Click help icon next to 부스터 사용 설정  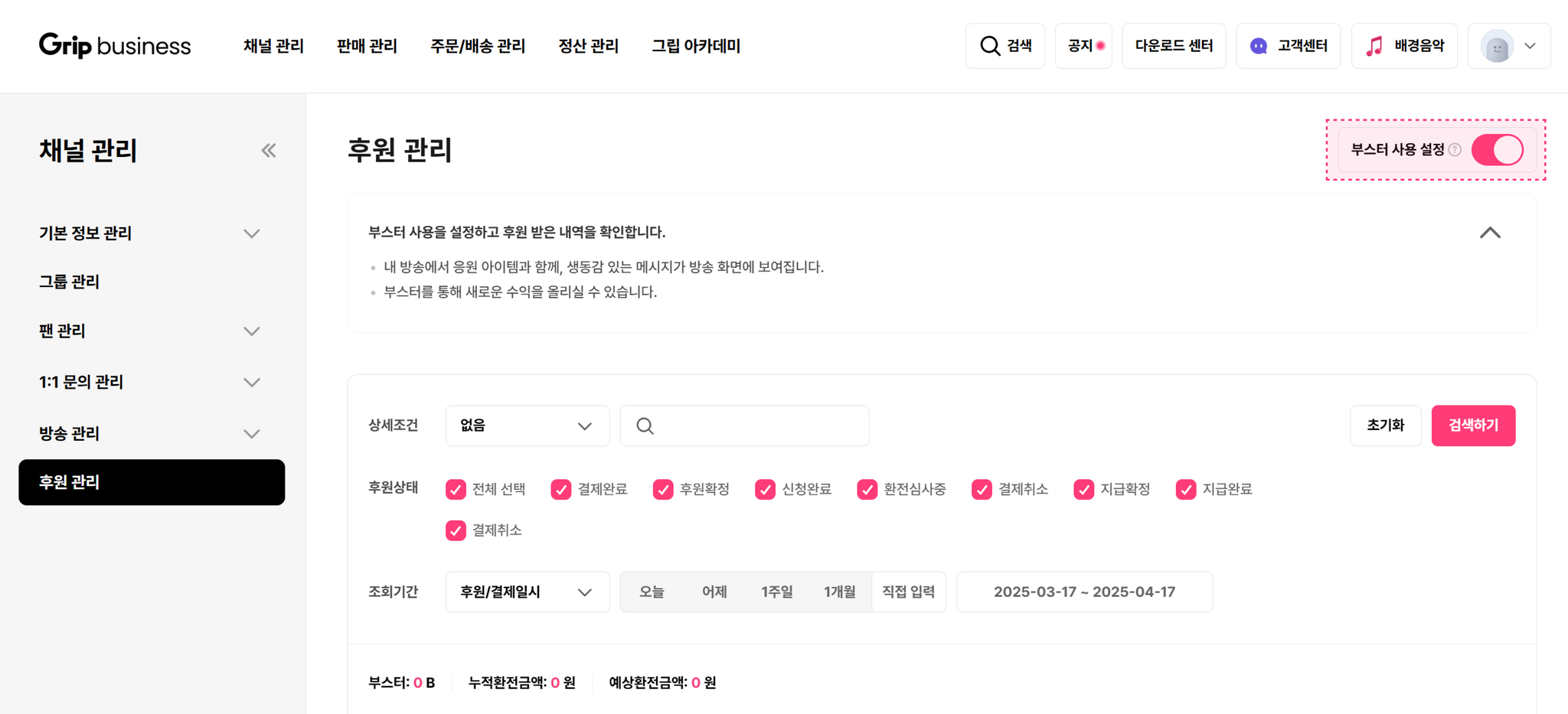(1455, 150)
